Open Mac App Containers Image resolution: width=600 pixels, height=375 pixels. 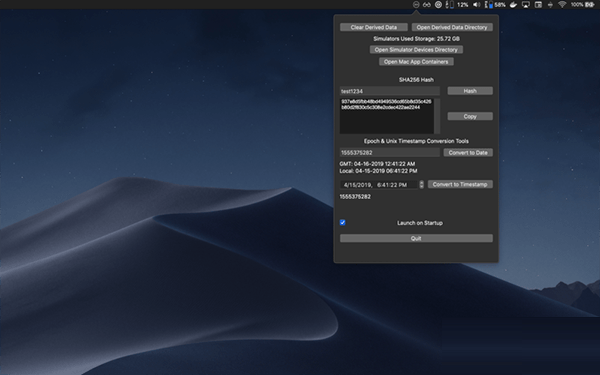[x=416, y=62]
